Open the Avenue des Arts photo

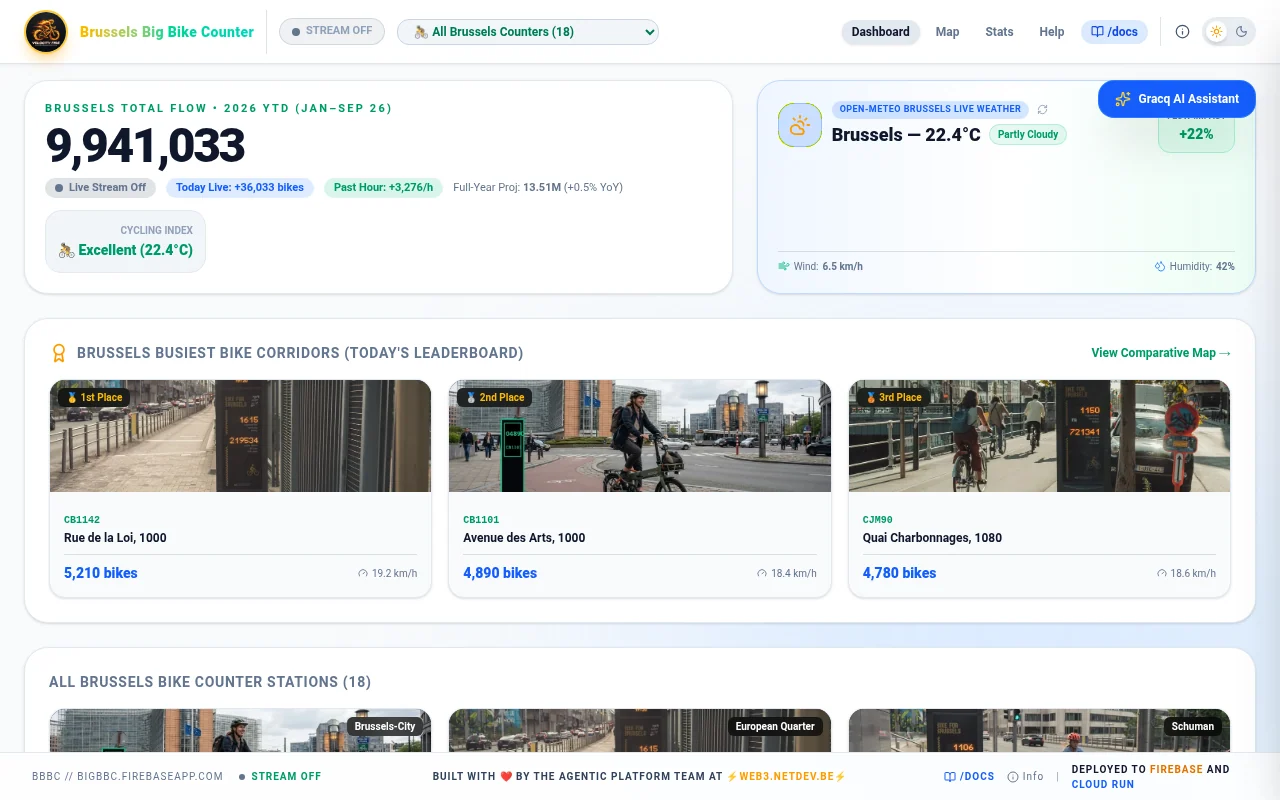640,436
